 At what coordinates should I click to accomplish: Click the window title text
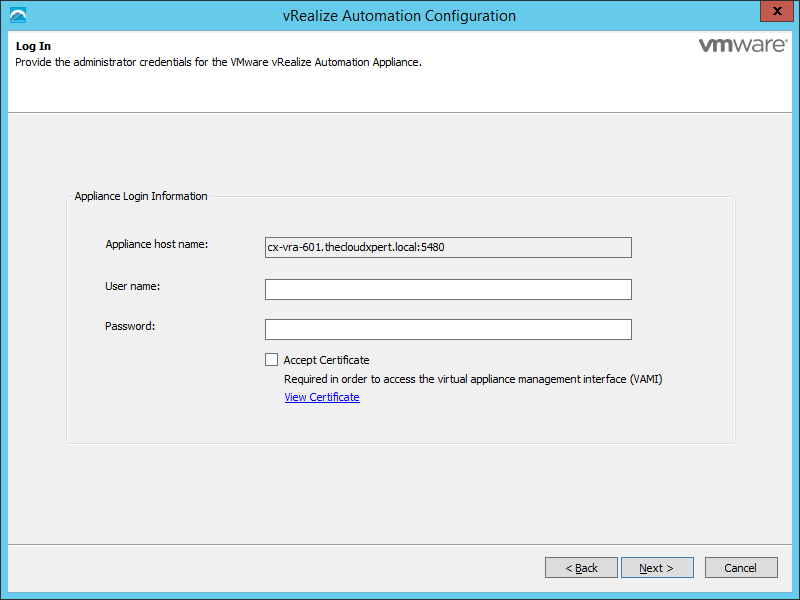click(x=399, y=16)
